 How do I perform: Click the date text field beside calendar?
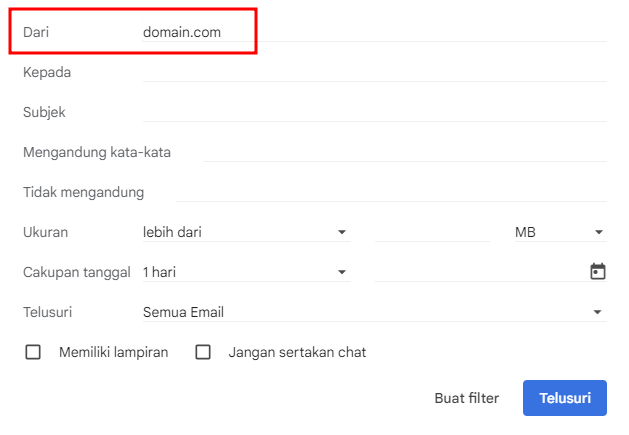tap(478, 272)
